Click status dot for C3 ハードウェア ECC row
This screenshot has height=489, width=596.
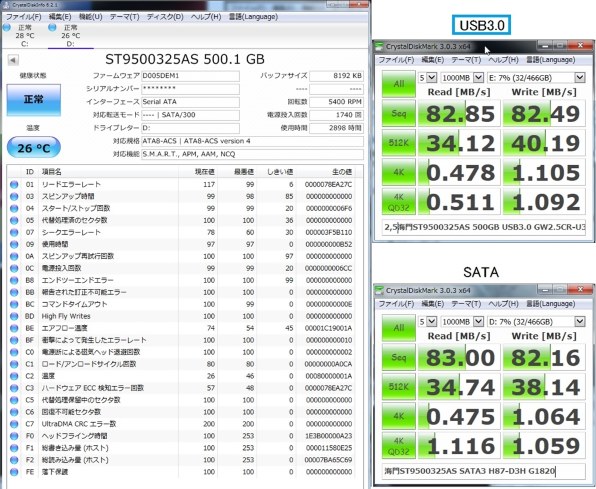tap(14, 388)
